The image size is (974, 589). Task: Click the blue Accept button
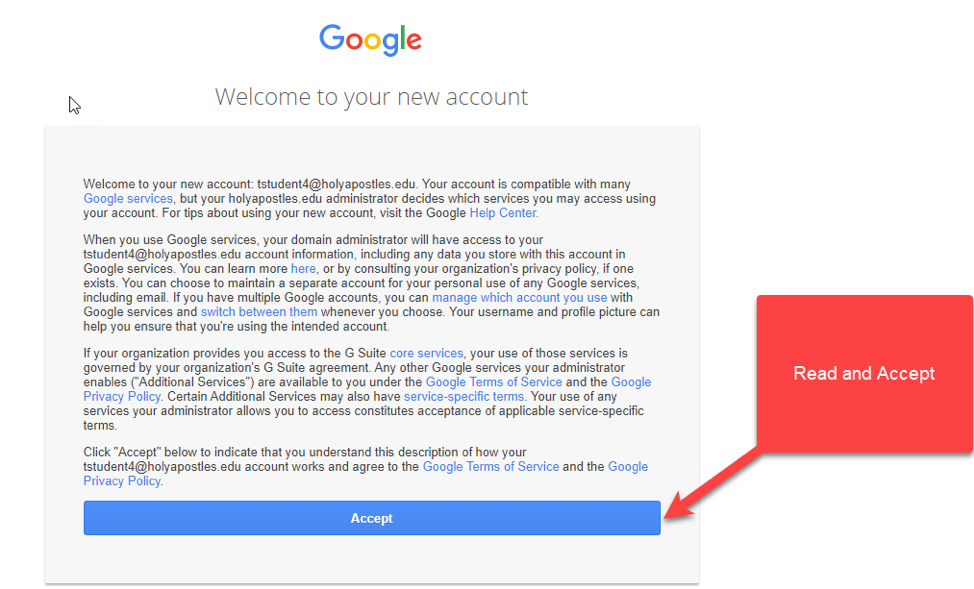click(371, 518)
